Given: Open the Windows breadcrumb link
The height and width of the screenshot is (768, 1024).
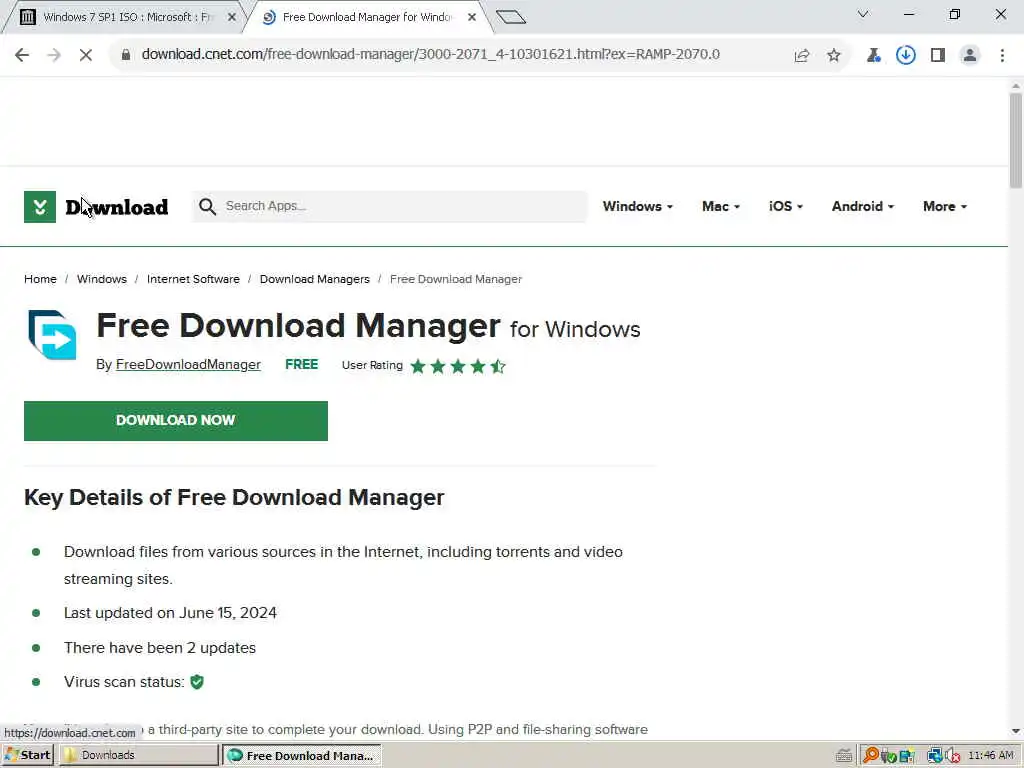Looking at the screenshot, I should (102, 280).
